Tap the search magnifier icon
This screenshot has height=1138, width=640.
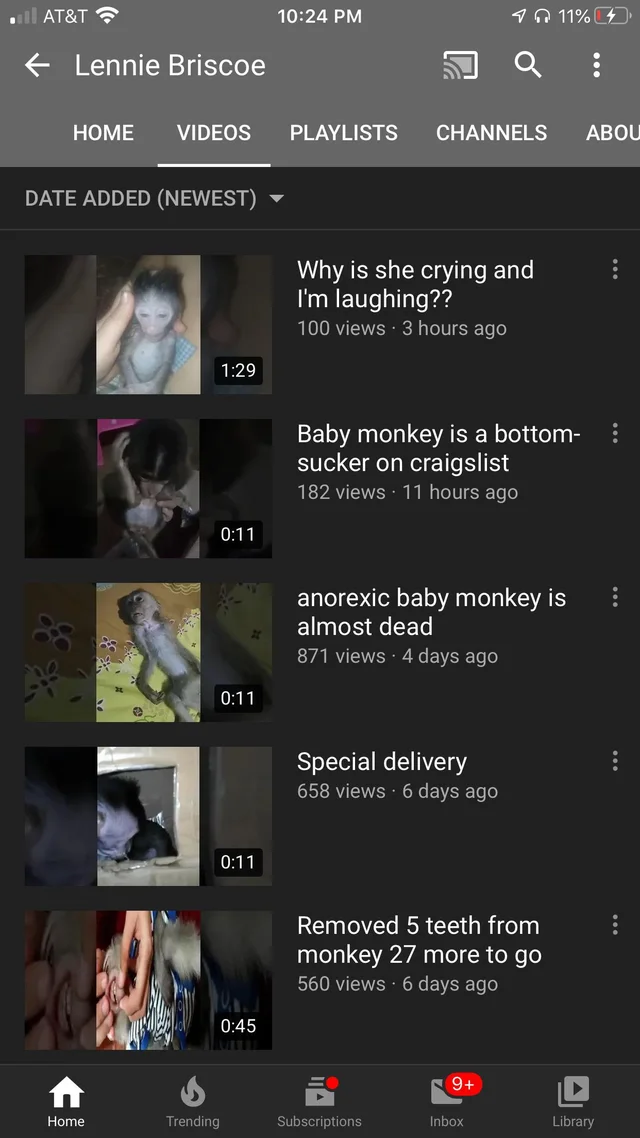point(528,65)
